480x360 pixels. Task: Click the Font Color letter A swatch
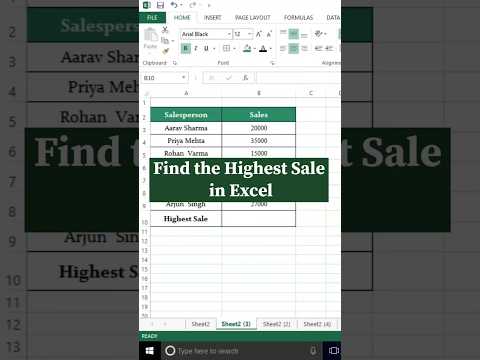pyautogui.click(x=263, y=49)
